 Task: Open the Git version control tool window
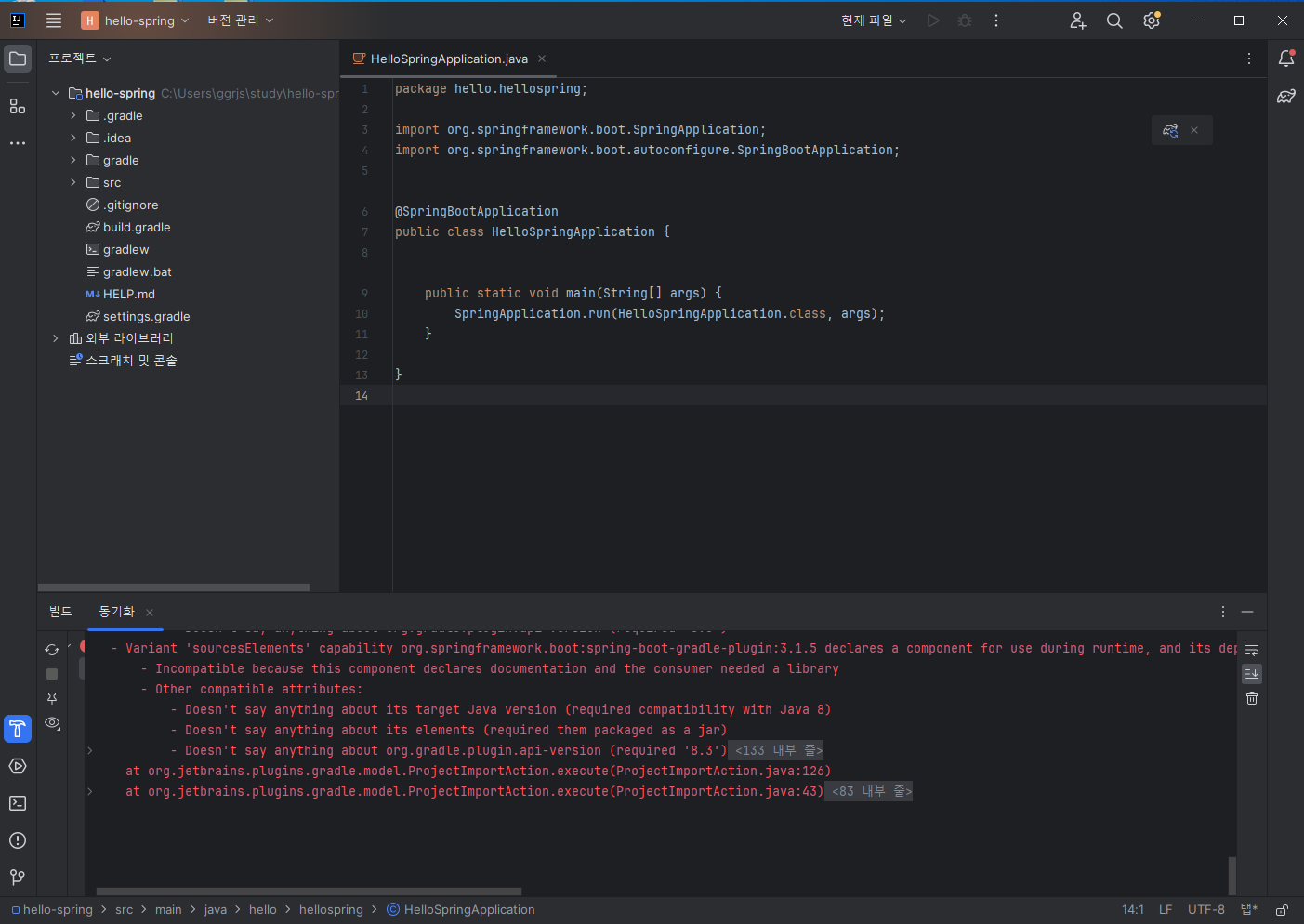click(x=18, y=877)
